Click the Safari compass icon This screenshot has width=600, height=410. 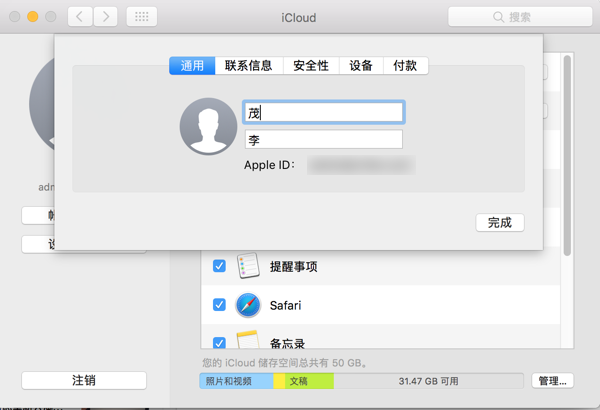248,305
